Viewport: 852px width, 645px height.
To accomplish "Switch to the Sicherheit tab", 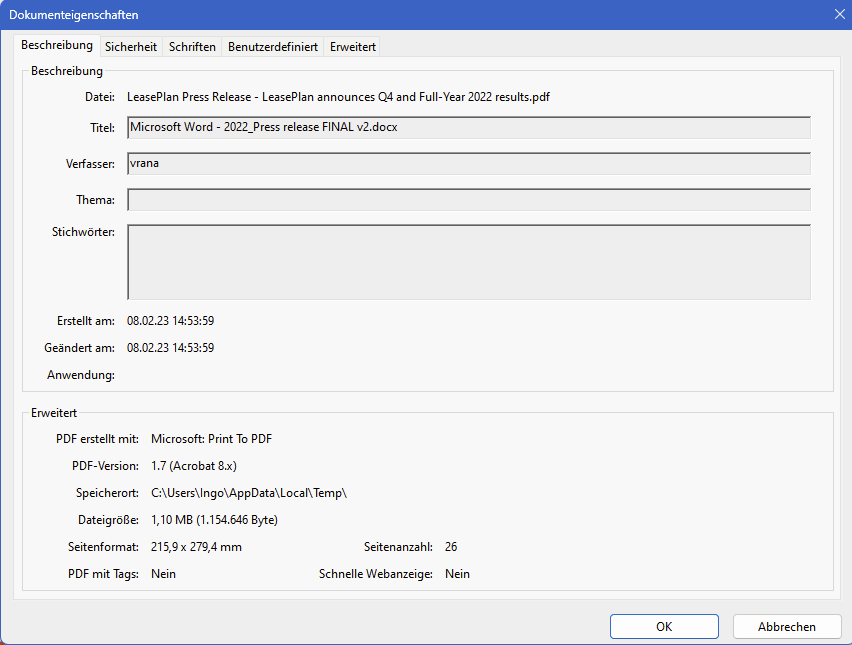I will pos(131,47).
